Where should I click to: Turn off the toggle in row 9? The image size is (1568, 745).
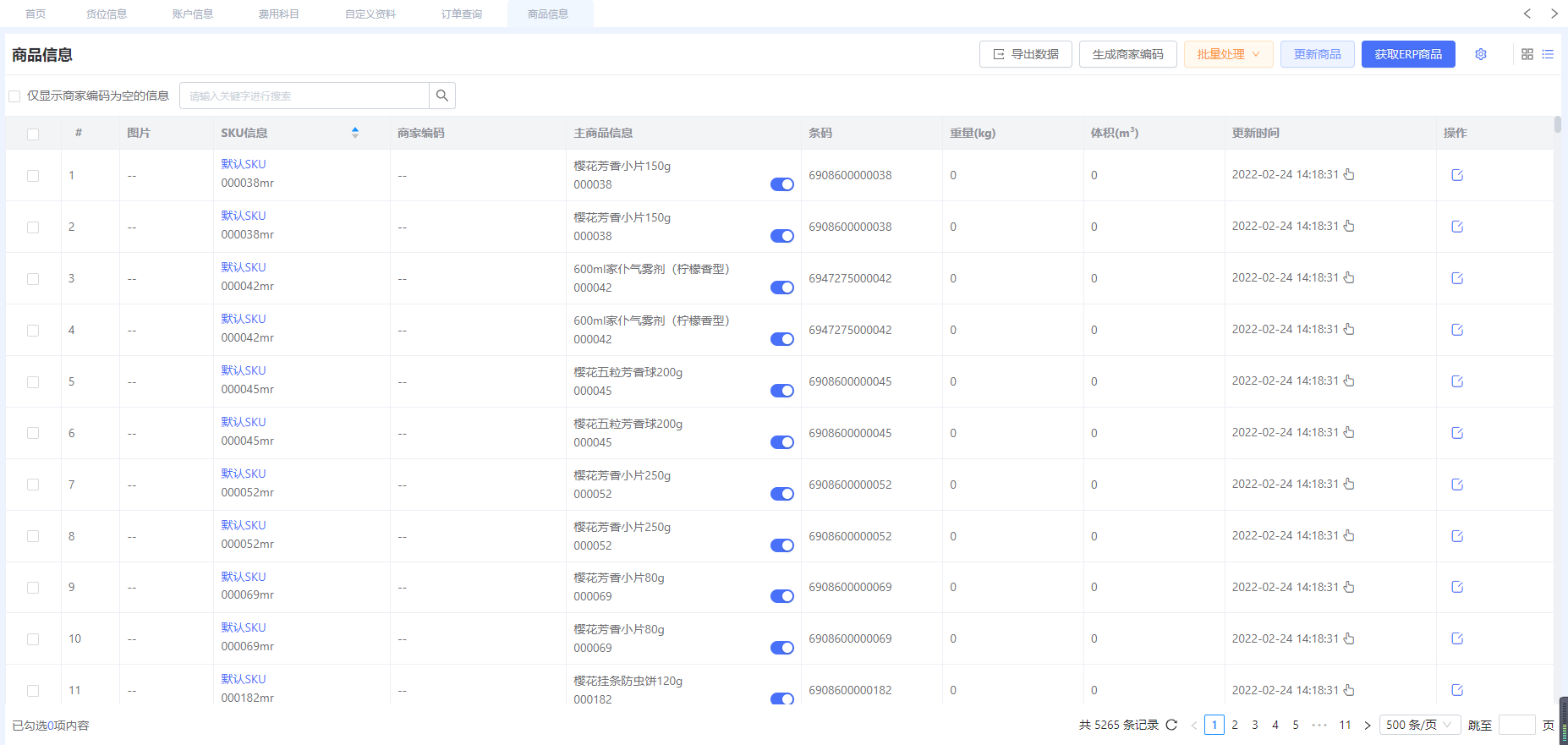click(x=782, y=596)
